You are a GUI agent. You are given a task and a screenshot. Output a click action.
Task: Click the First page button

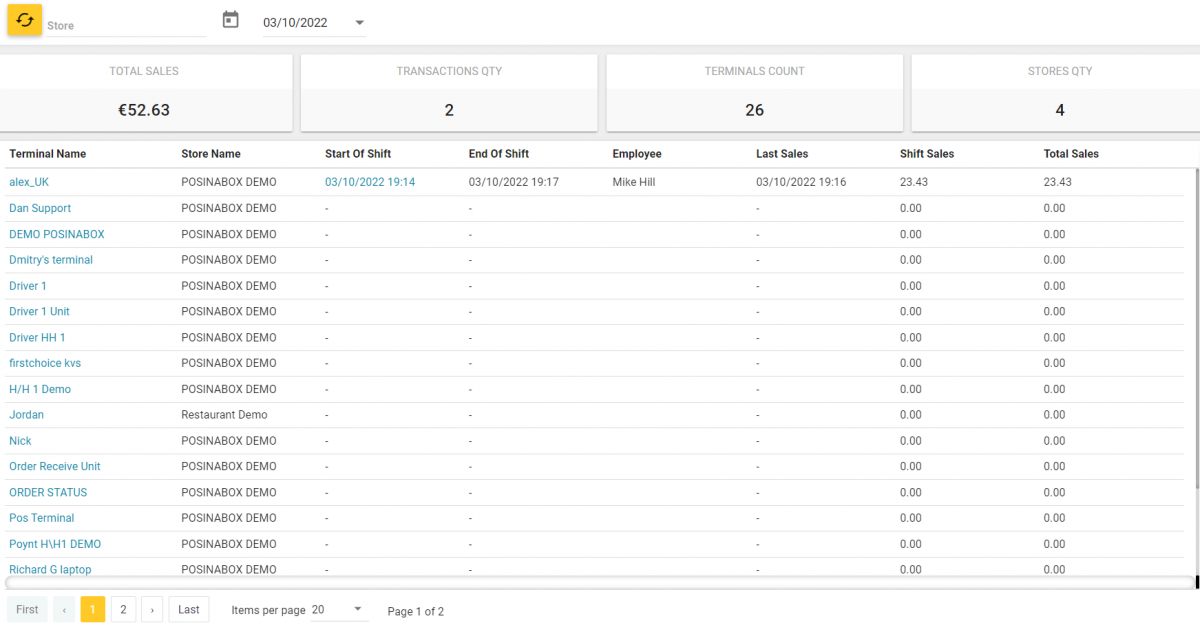coord(26,608)
